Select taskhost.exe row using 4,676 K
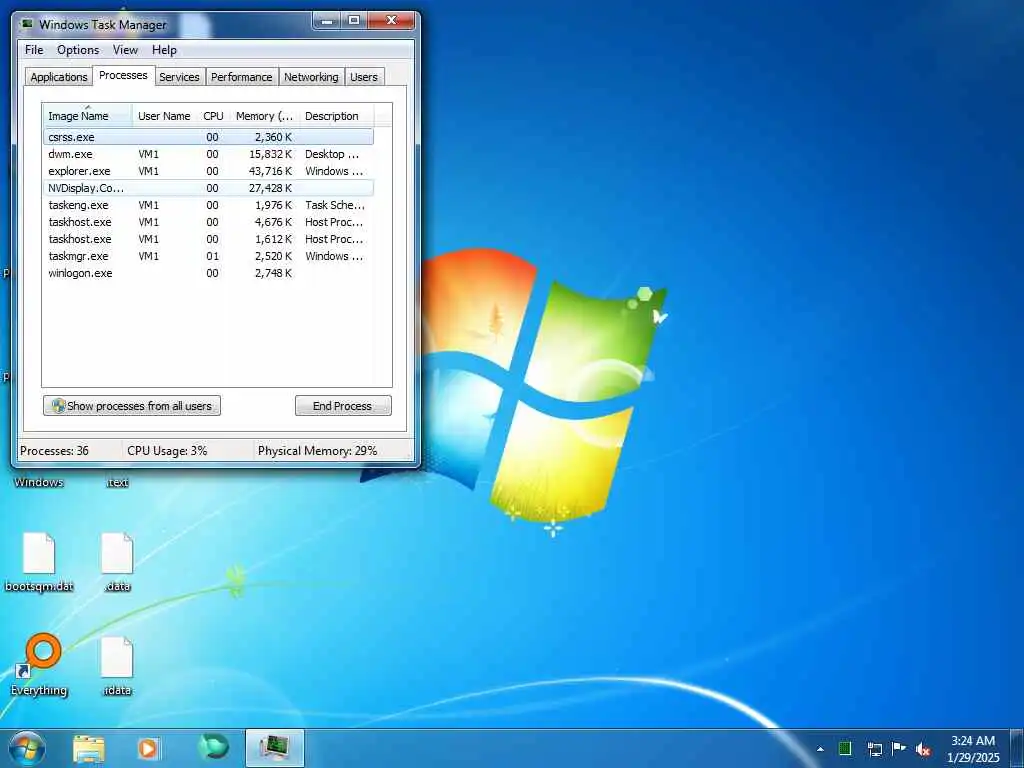Viewport: 1024px width, 768px height. 209,222
